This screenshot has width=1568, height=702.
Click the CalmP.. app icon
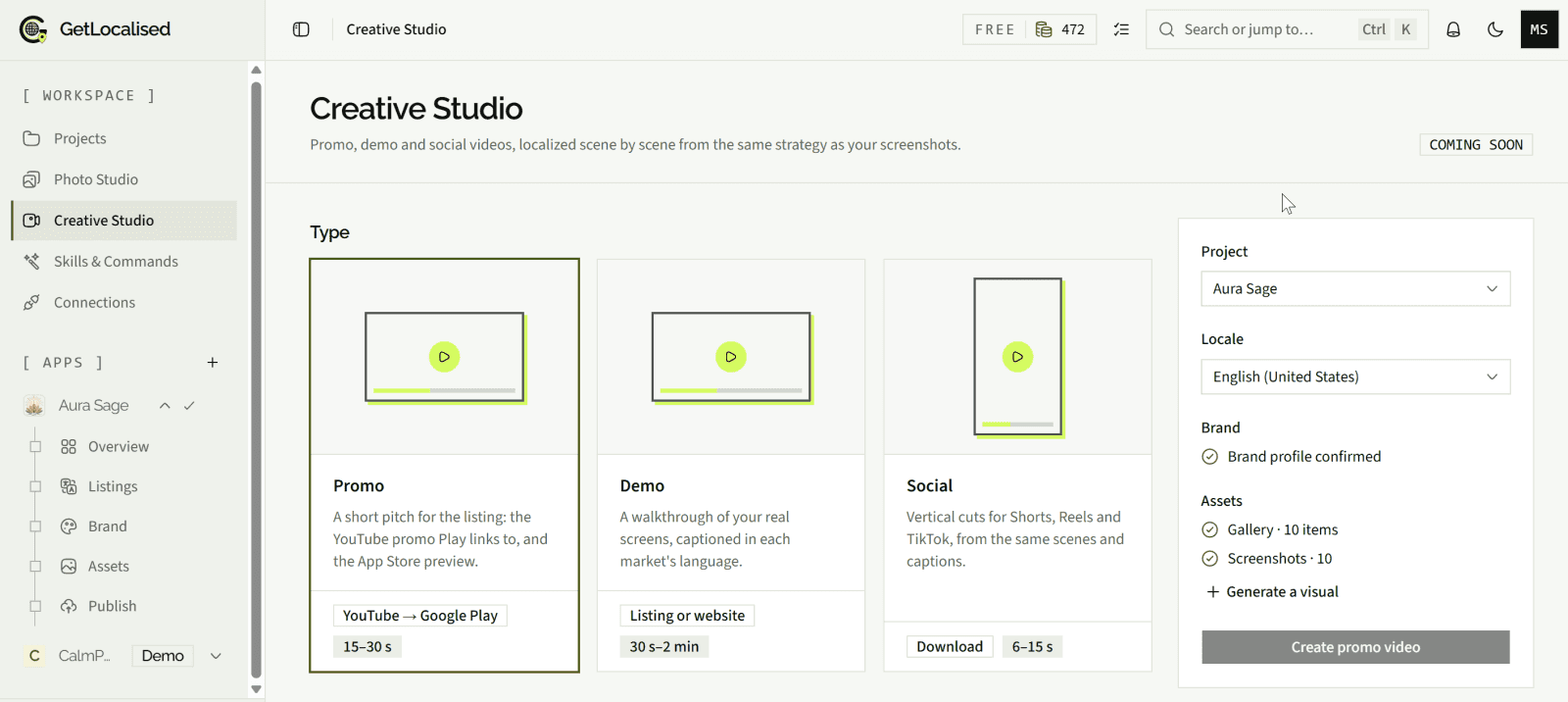(x=34, y=656)
